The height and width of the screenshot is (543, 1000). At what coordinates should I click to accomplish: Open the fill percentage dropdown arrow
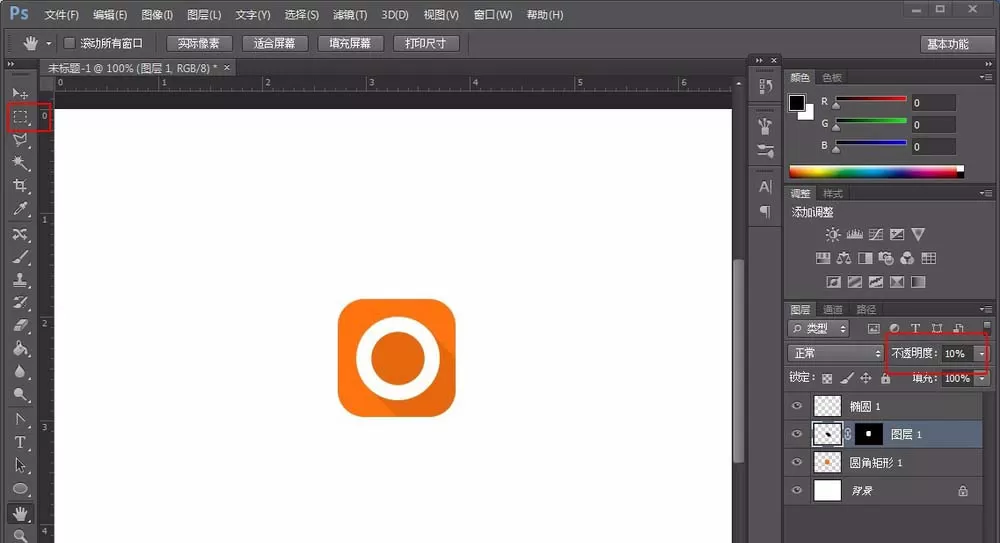[x=982, y=378]
